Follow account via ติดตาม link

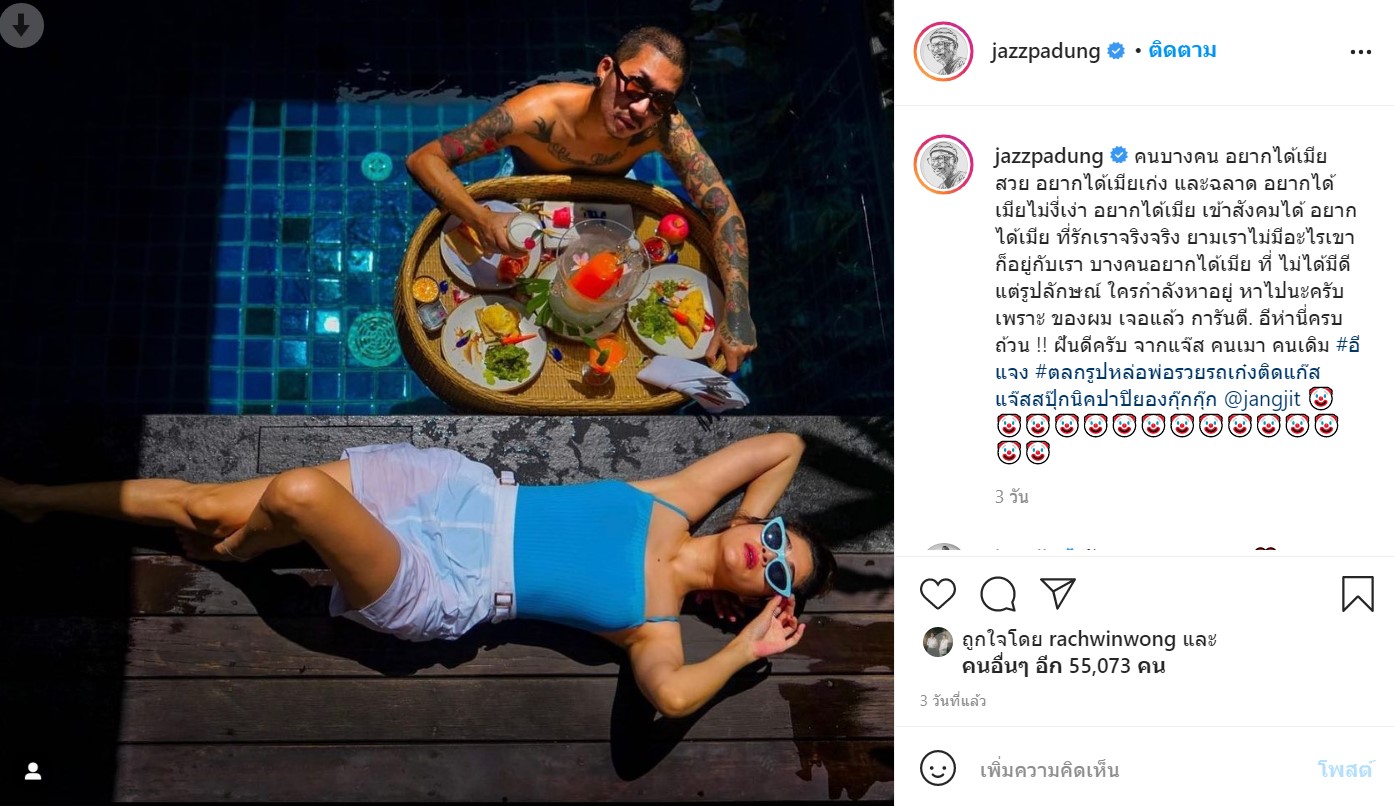[1182, 51]
